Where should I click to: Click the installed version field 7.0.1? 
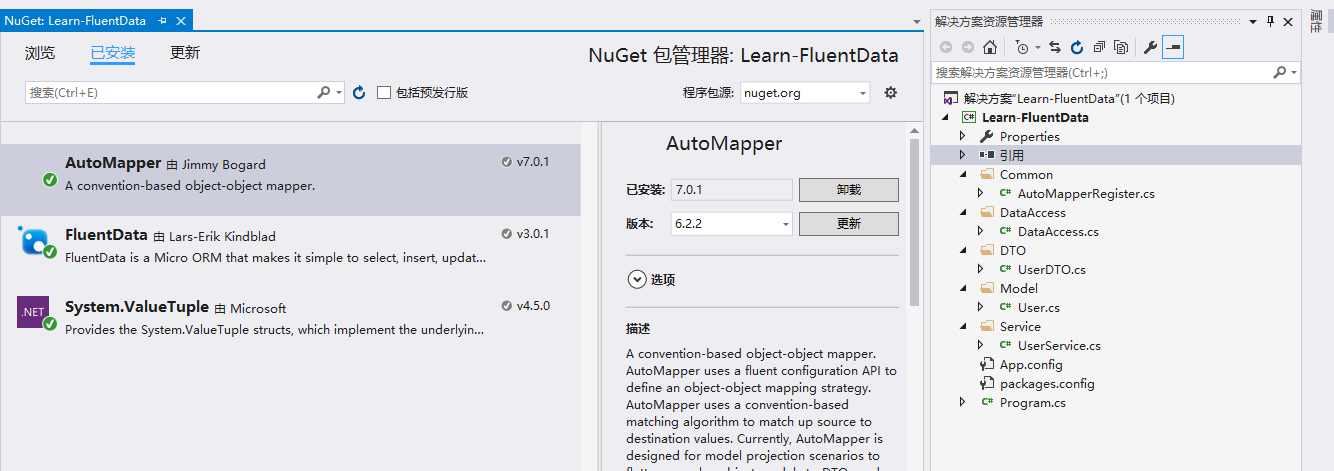[731, 190]
